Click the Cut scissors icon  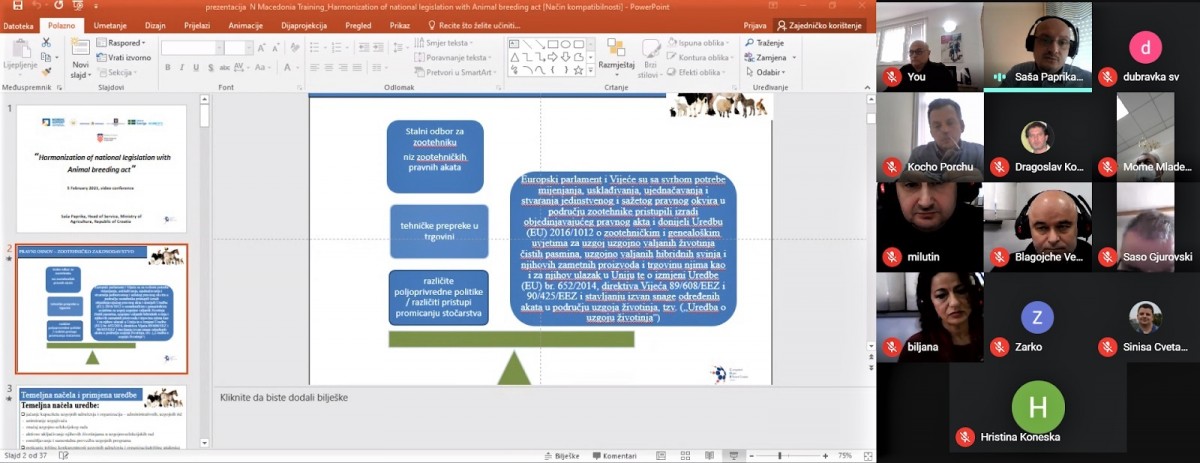(x=46, y=43)
